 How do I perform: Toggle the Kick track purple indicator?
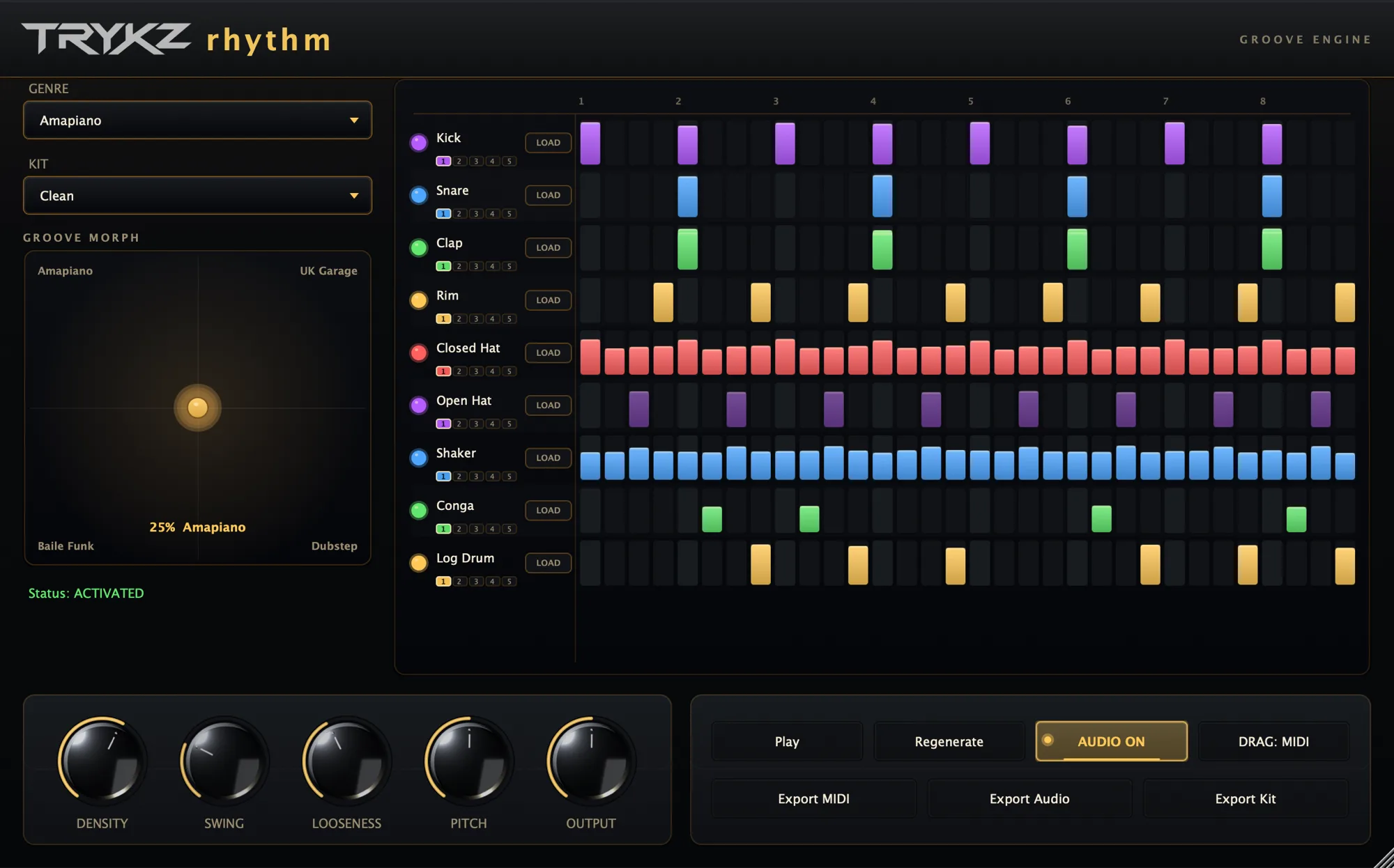(x=418, y=143)
